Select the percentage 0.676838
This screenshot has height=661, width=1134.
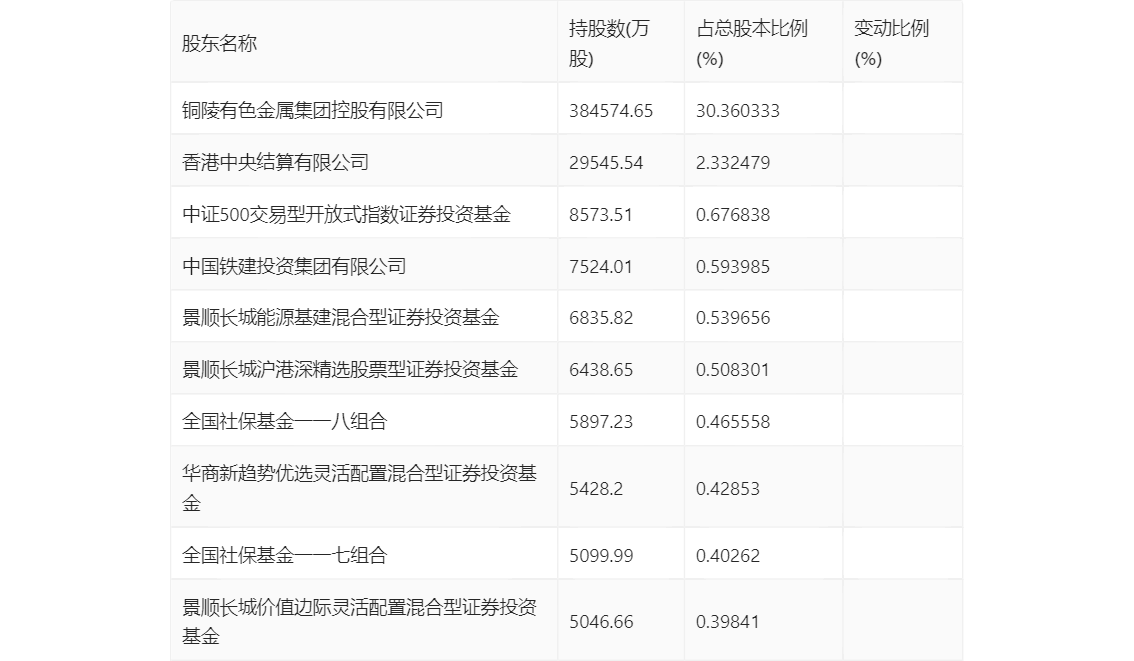tap(733, 215)
